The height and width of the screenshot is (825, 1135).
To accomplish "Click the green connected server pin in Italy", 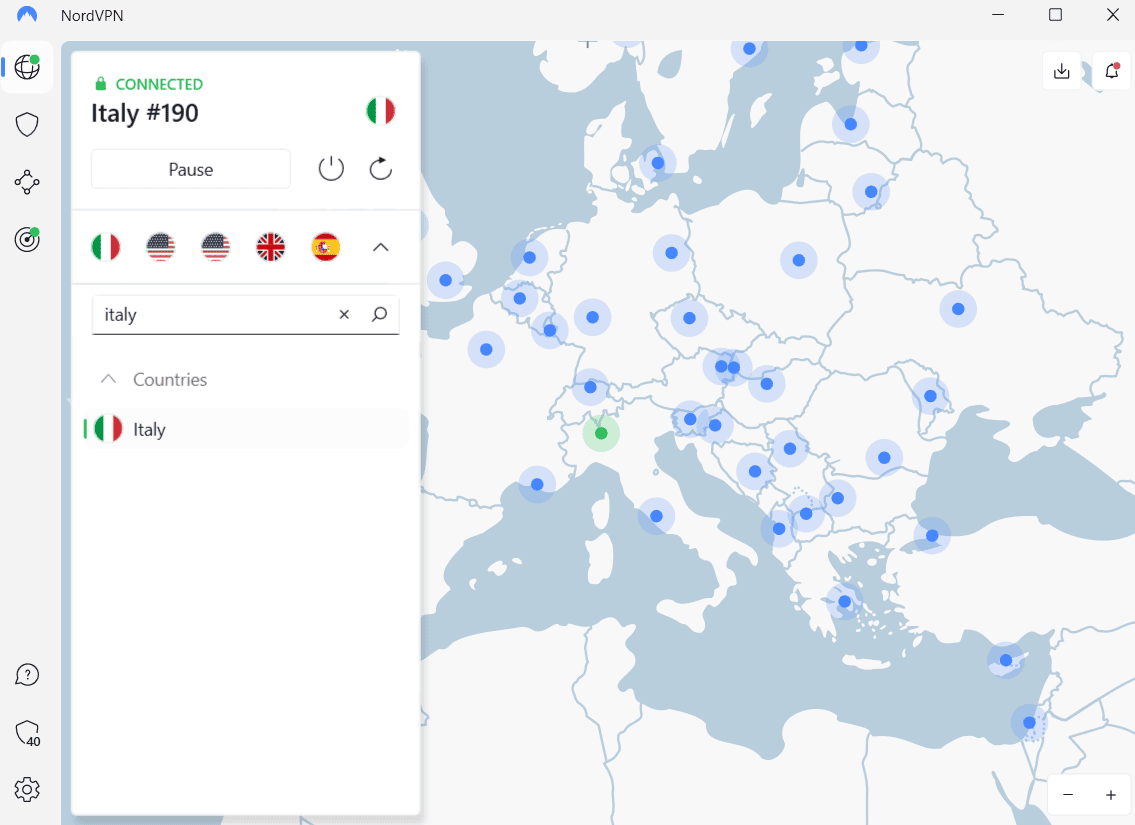I will (x=601, y=433).
